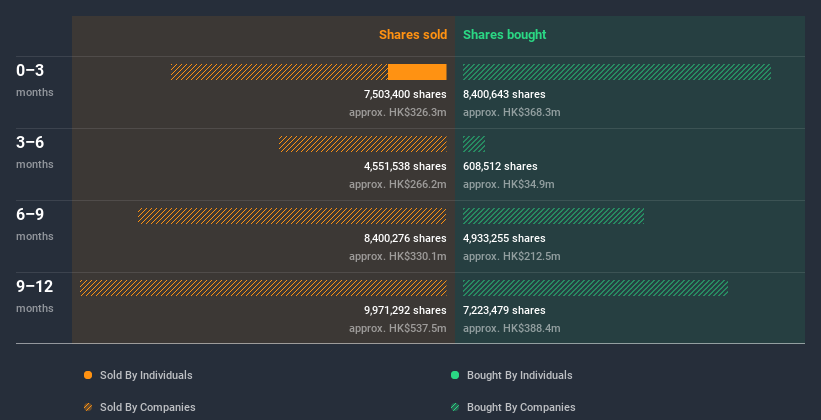
Task: Click the 0–3 months row label
Action: tap(35, 80)
